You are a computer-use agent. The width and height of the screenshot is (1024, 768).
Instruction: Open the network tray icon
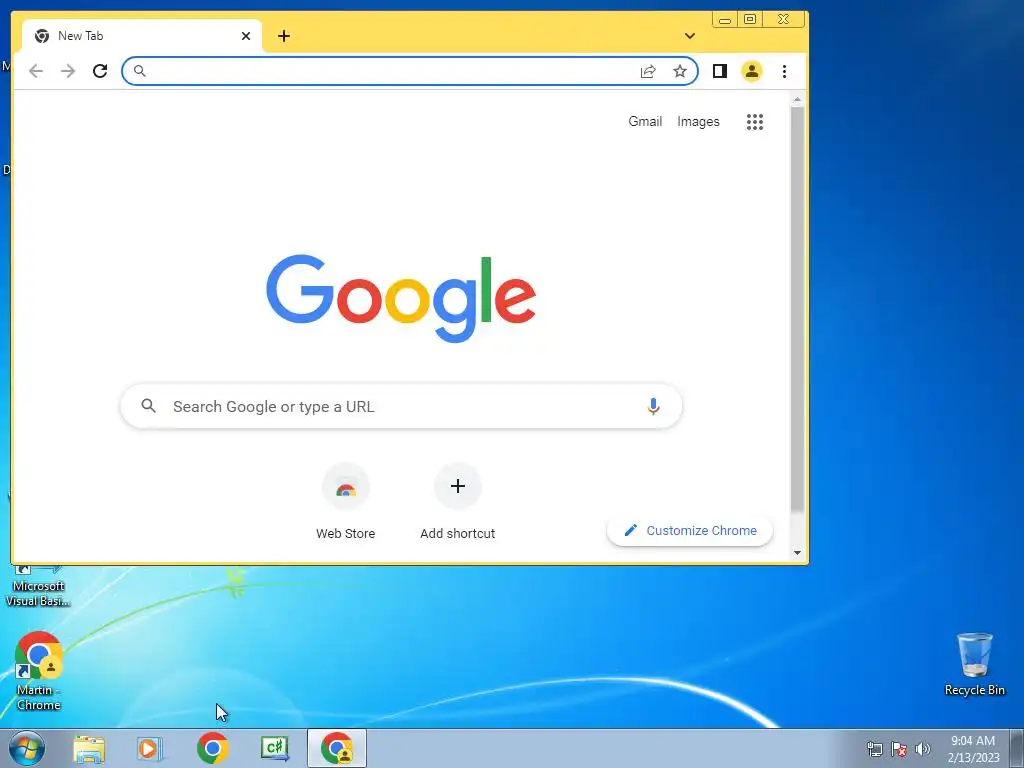(x=874, y=749)
